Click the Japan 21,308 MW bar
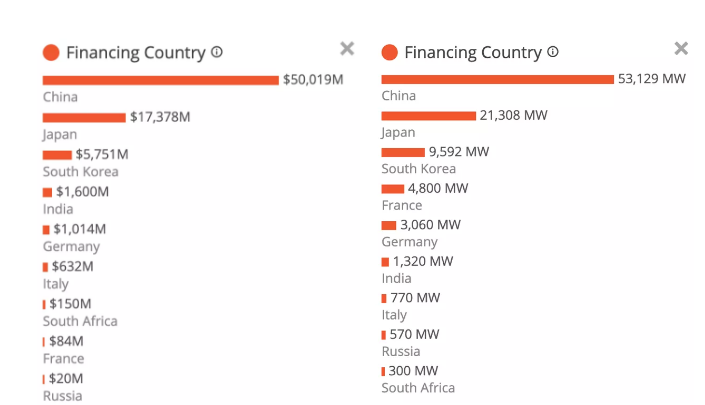Screen dimensions: 705x405 [x=428, y=116]
